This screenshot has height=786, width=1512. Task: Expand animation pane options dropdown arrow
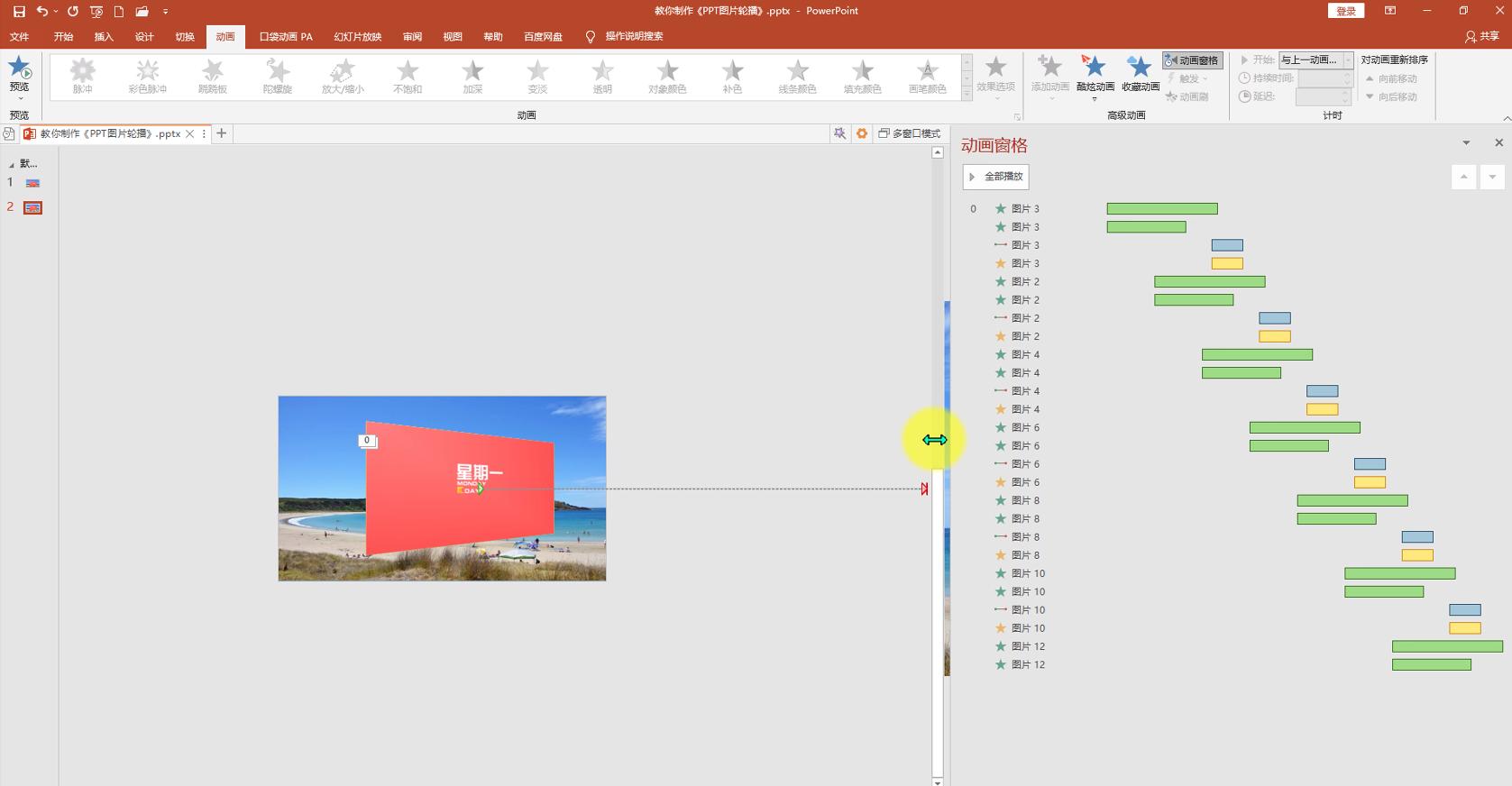tap(1466, 143)
